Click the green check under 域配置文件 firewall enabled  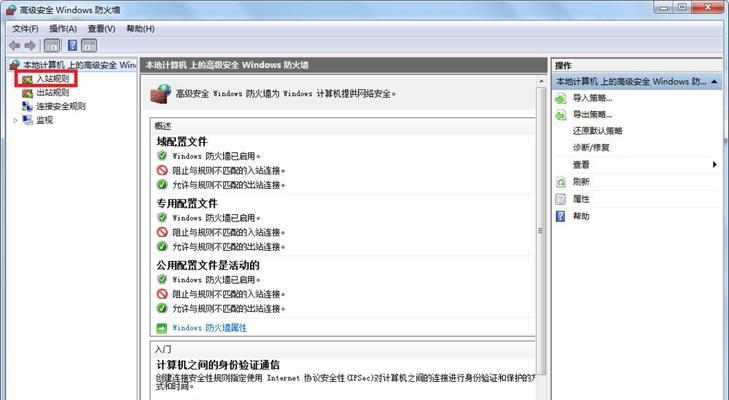[162, 156]
